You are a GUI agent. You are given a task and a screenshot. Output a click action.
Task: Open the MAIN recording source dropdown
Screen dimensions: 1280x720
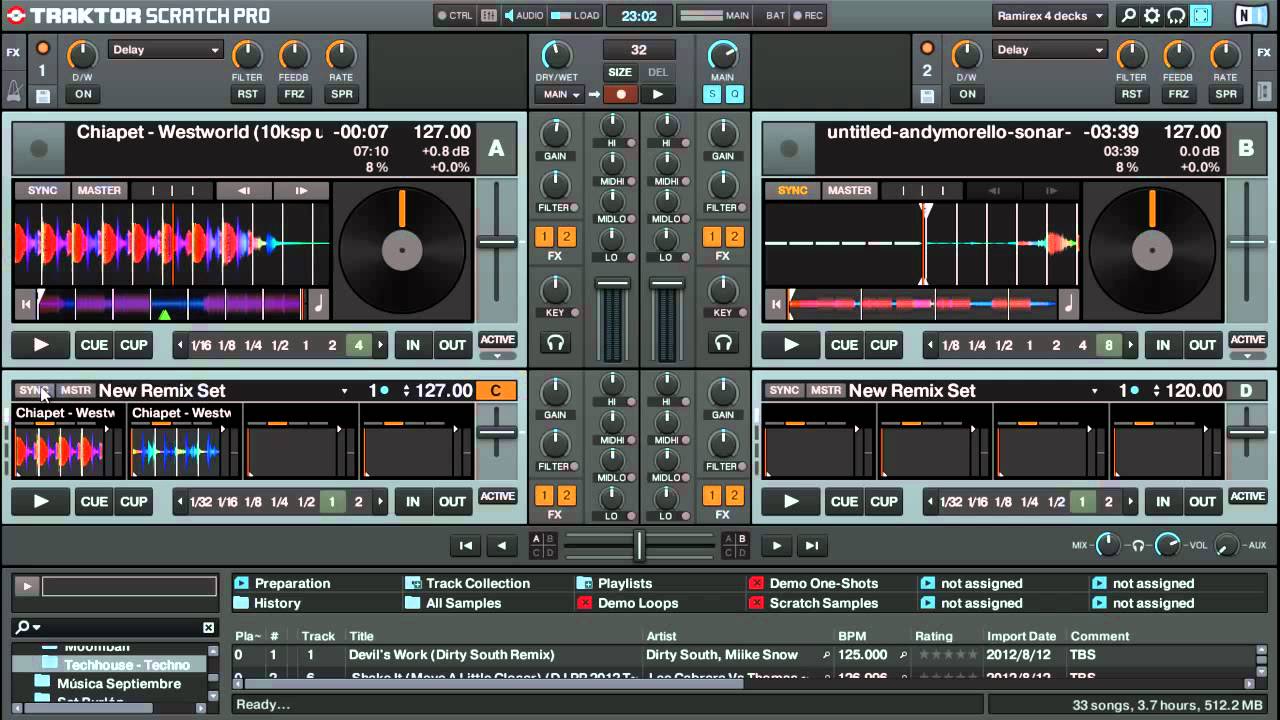point(560,94)
